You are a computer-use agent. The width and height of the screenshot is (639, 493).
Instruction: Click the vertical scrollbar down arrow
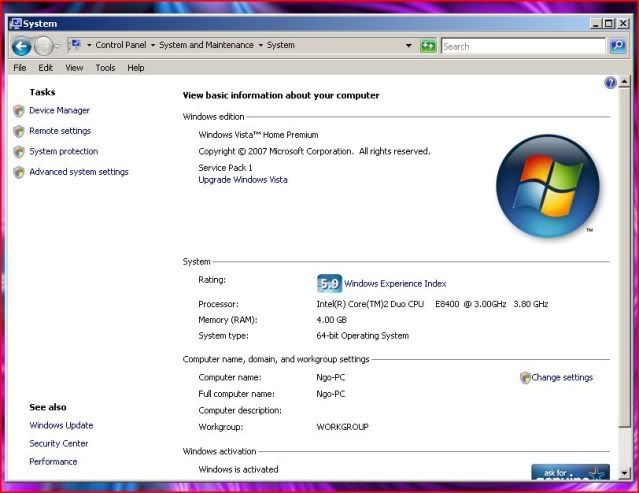tap(624, 473)
